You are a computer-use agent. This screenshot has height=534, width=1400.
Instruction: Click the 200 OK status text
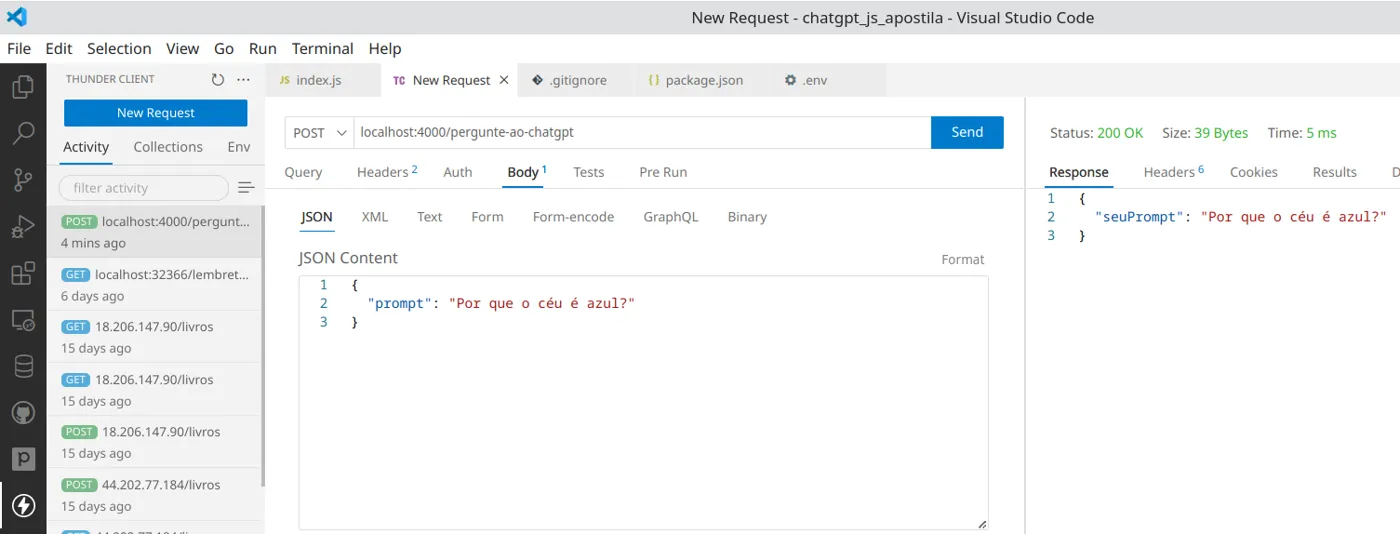point(1120,133)
